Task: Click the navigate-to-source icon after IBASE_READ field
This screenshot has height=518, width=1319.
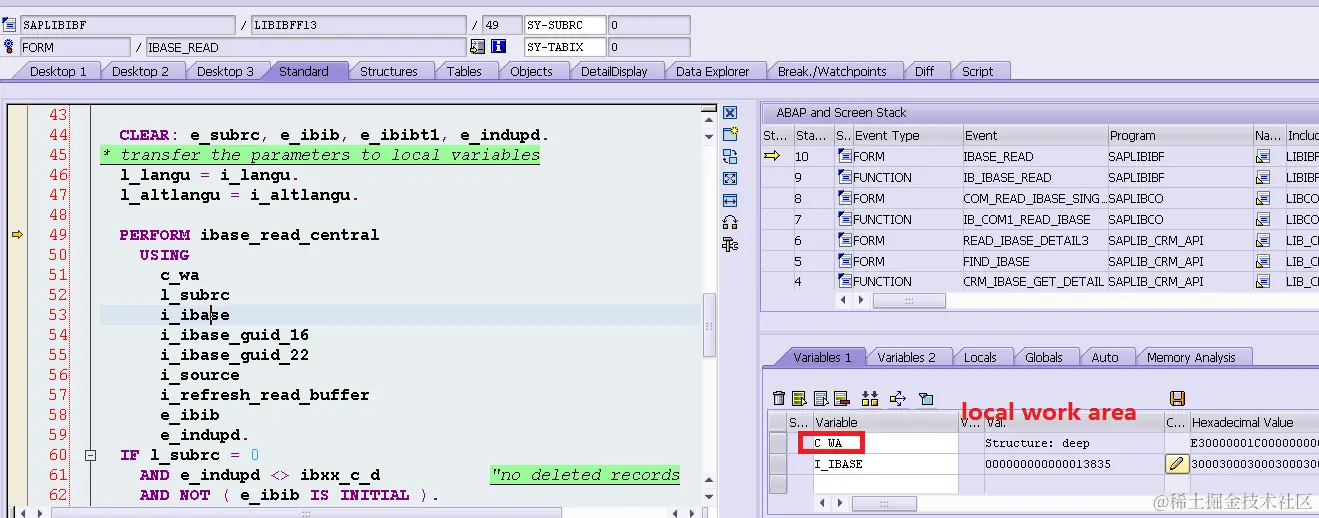Action: (x=477, y=46)
